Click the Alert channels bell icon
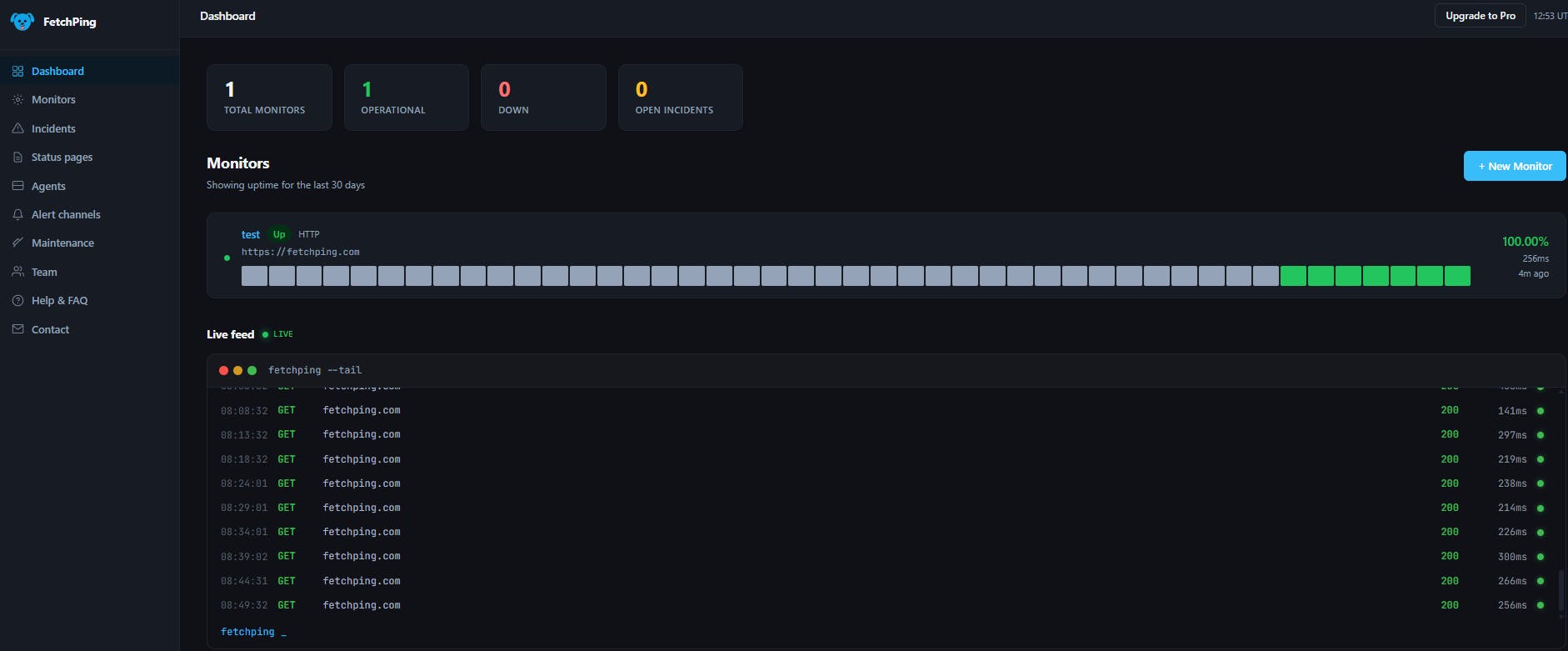The image size is (1568, 651). (x=17, y=215)
